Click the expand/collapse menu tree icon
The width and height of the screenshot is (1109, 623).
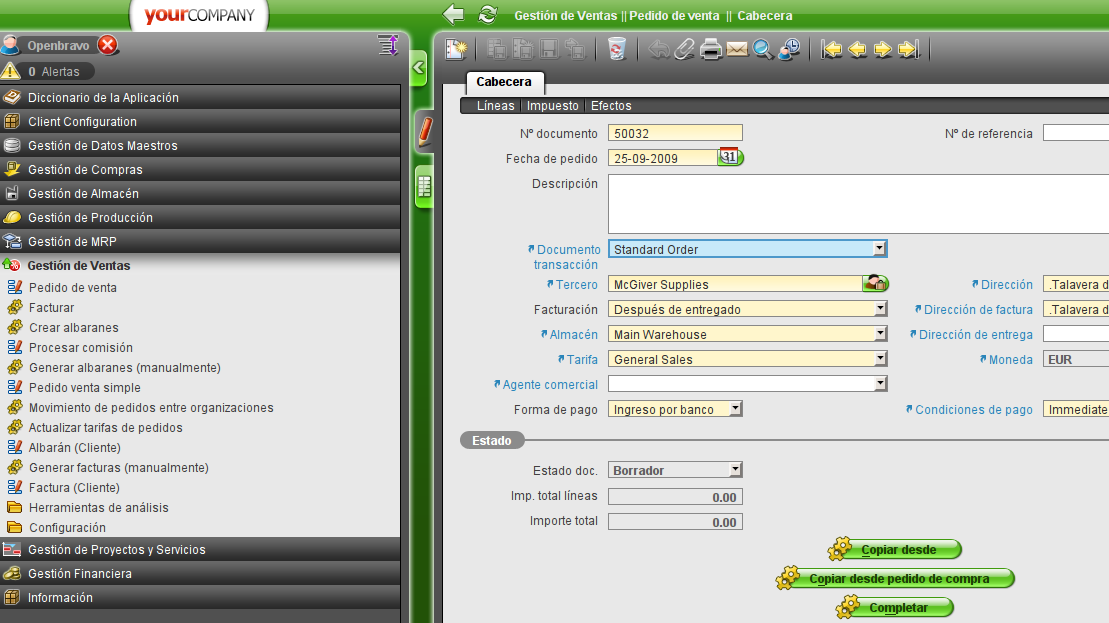(388, 45)
